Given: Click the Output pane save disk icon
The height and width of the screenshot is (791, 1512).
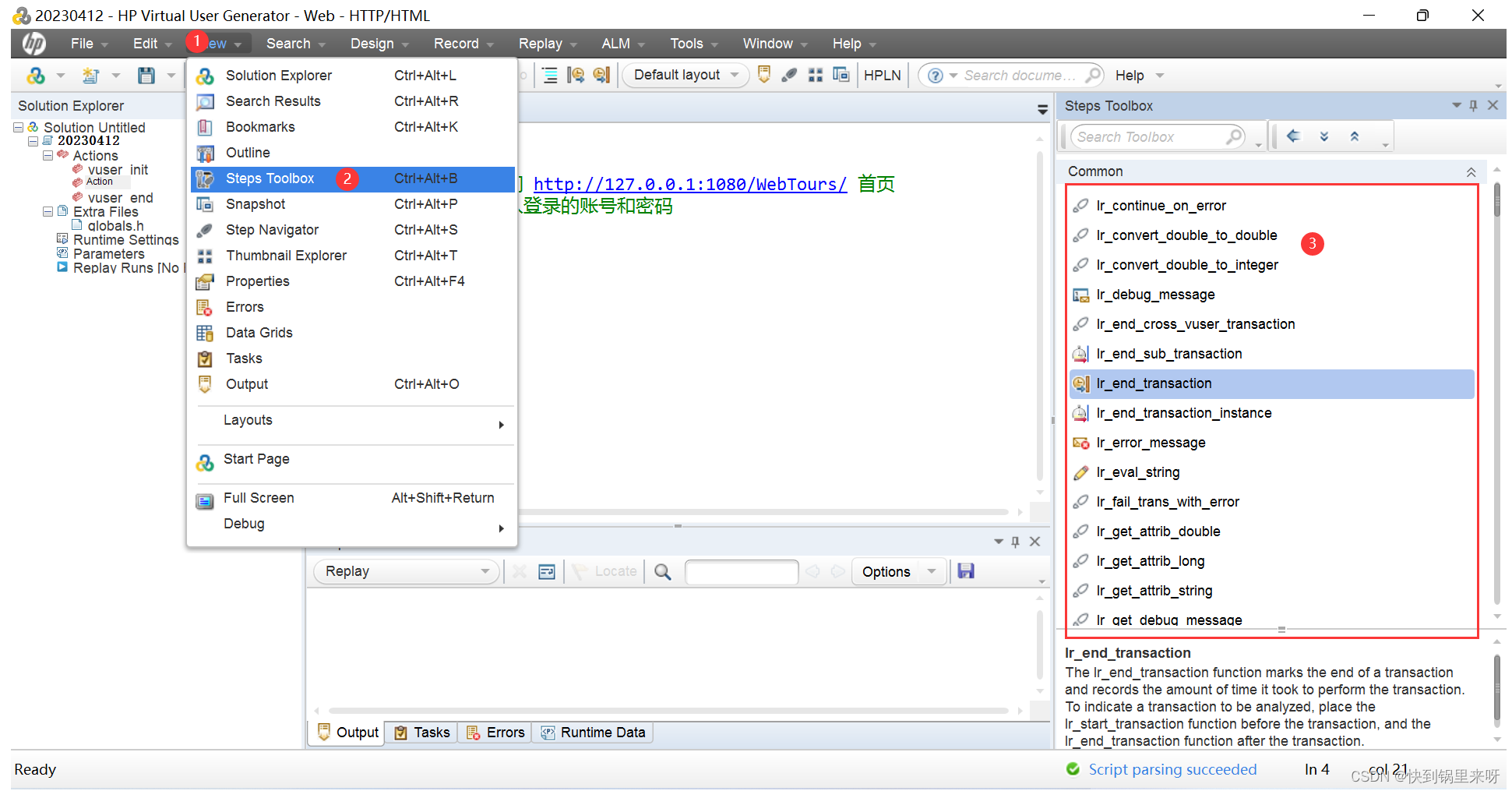Looking at the screenshot, I should click(x=966, y=571).
